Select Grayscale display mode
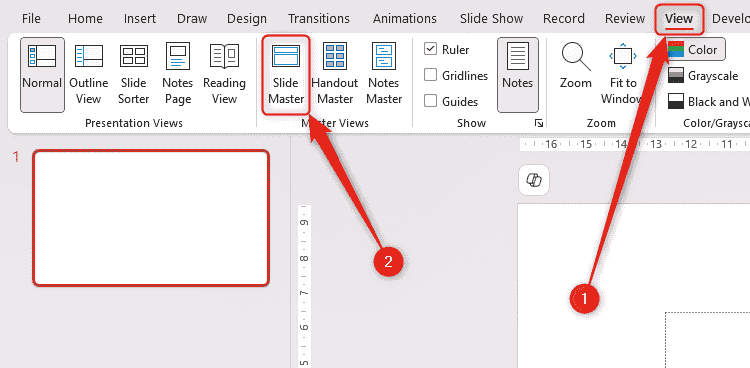Viewport: 750px width, 368px height. point(703,76)
